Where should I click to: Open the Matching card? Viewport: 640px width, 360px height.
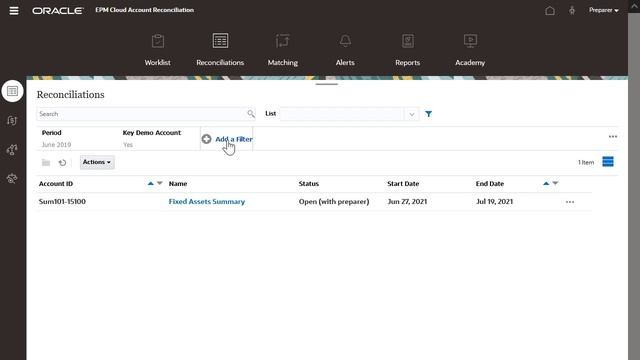(x=282, y=50)
